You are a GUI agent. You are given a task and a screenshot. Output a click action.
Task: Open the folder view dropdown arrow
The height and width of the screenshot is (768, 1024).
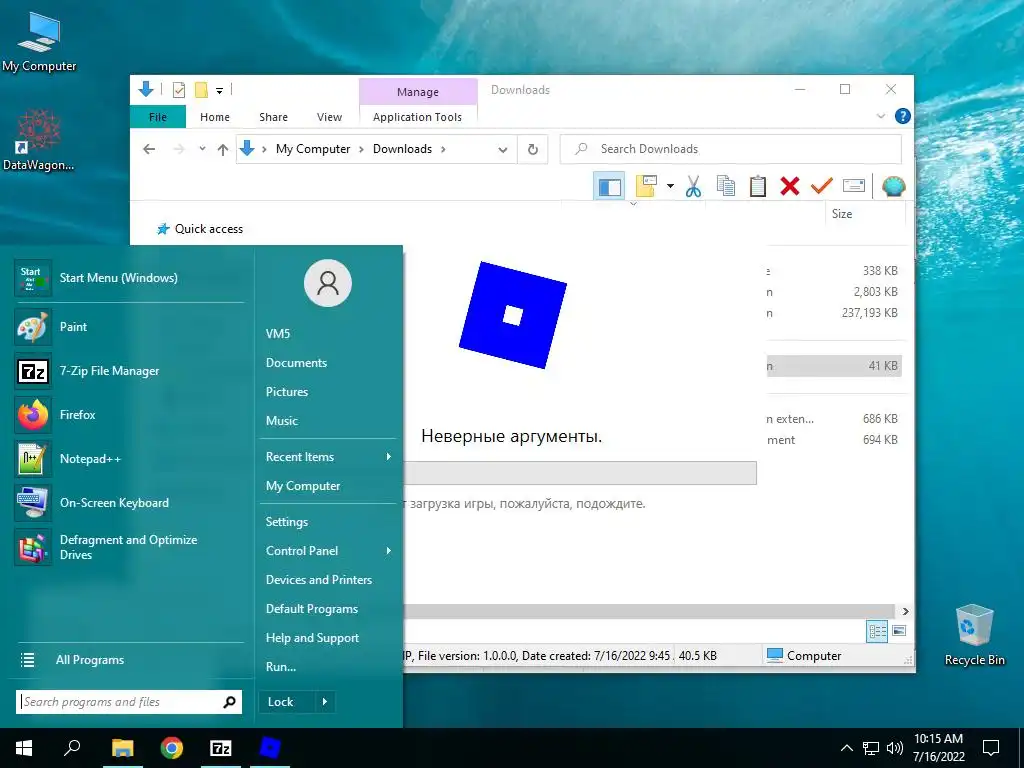(x=670, y=187)
